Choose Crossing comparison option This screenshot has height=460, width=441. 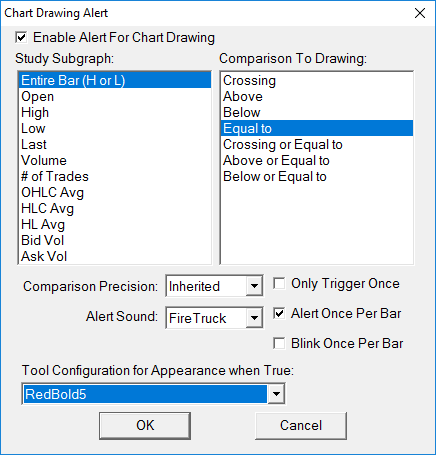coord(317,81)
